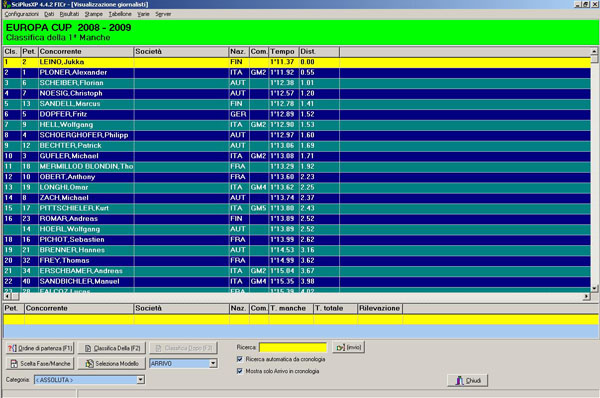Click the Concorrente header in upper table
Image resolution: width=600 pixels, height=398 pixels.
[86, 52]
